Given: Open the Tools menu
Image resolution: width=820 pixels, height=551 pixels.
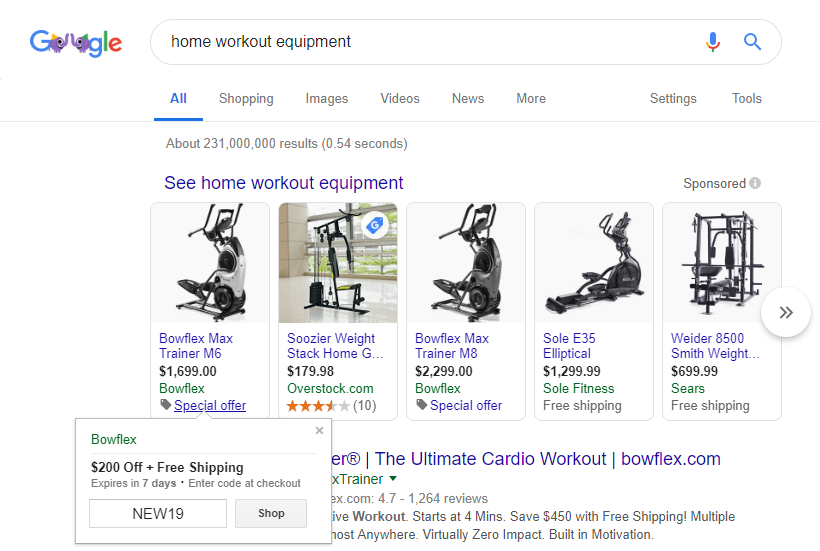Looking at the screenshot, I should pos(746,98).
